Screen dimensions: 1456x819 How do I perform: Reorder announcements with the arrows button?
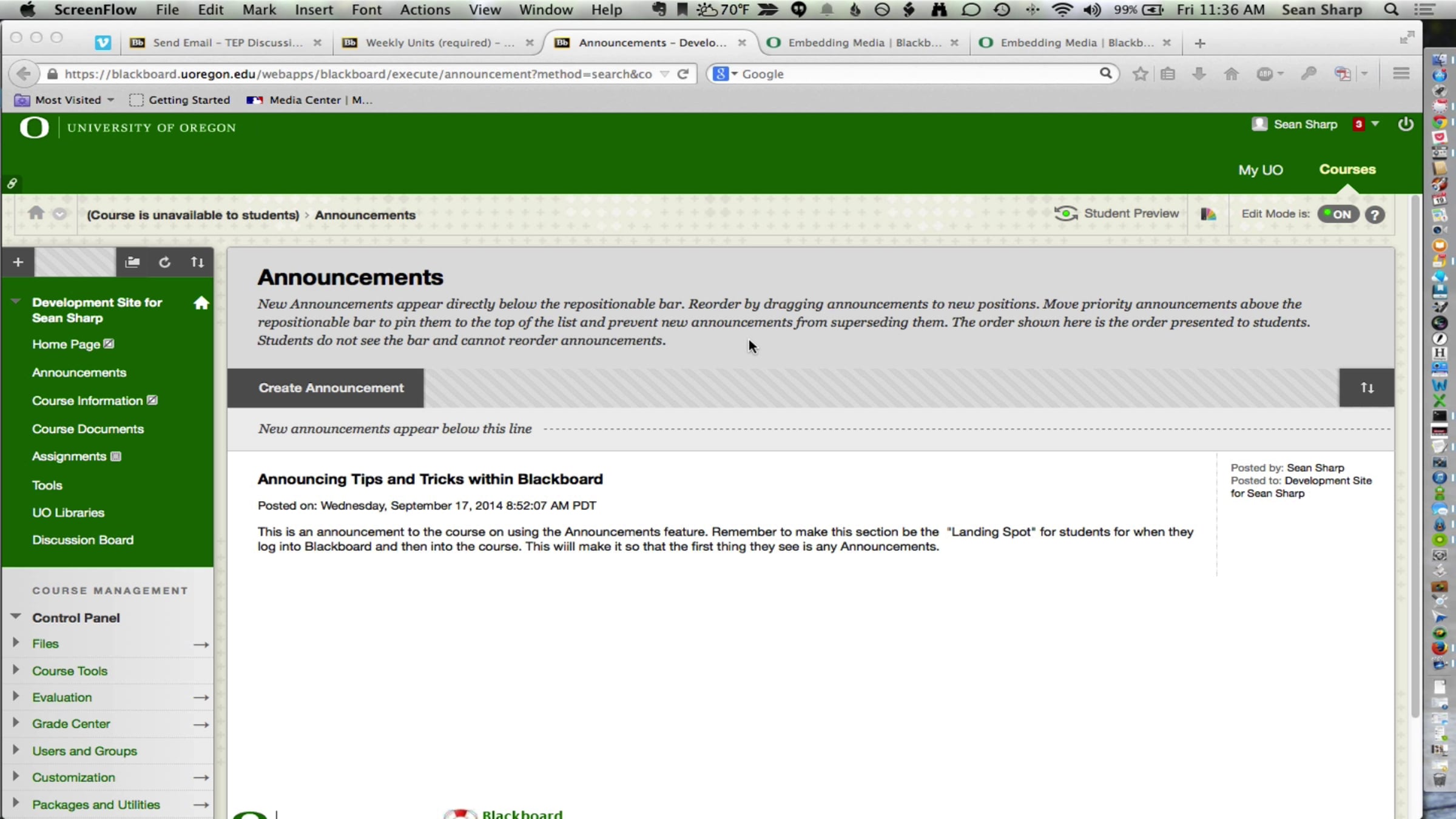click(1367, 388)
